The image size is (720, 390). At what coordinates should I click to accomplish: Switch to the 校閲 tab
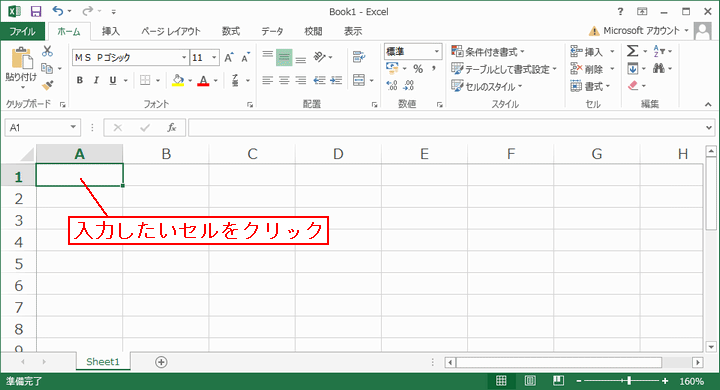coord(313,31)
